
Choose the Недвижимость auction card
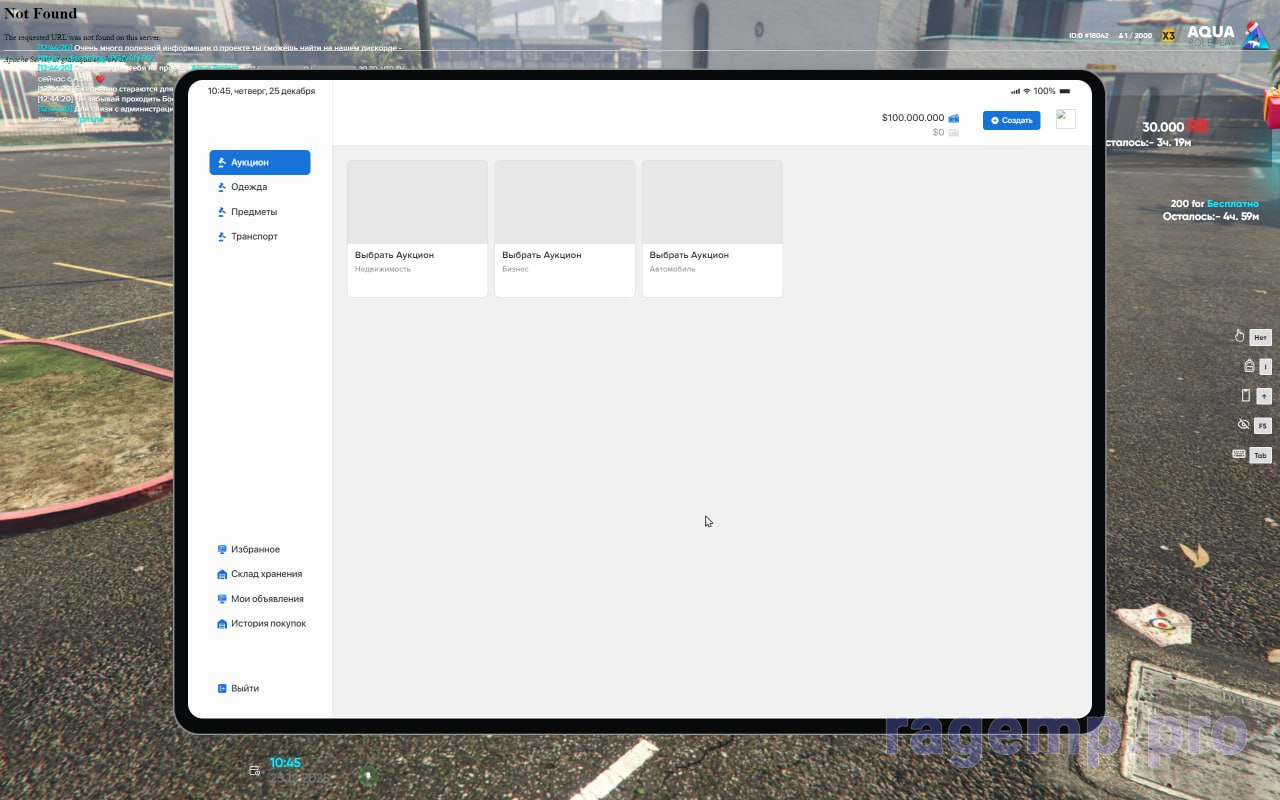tap(417, 228)
